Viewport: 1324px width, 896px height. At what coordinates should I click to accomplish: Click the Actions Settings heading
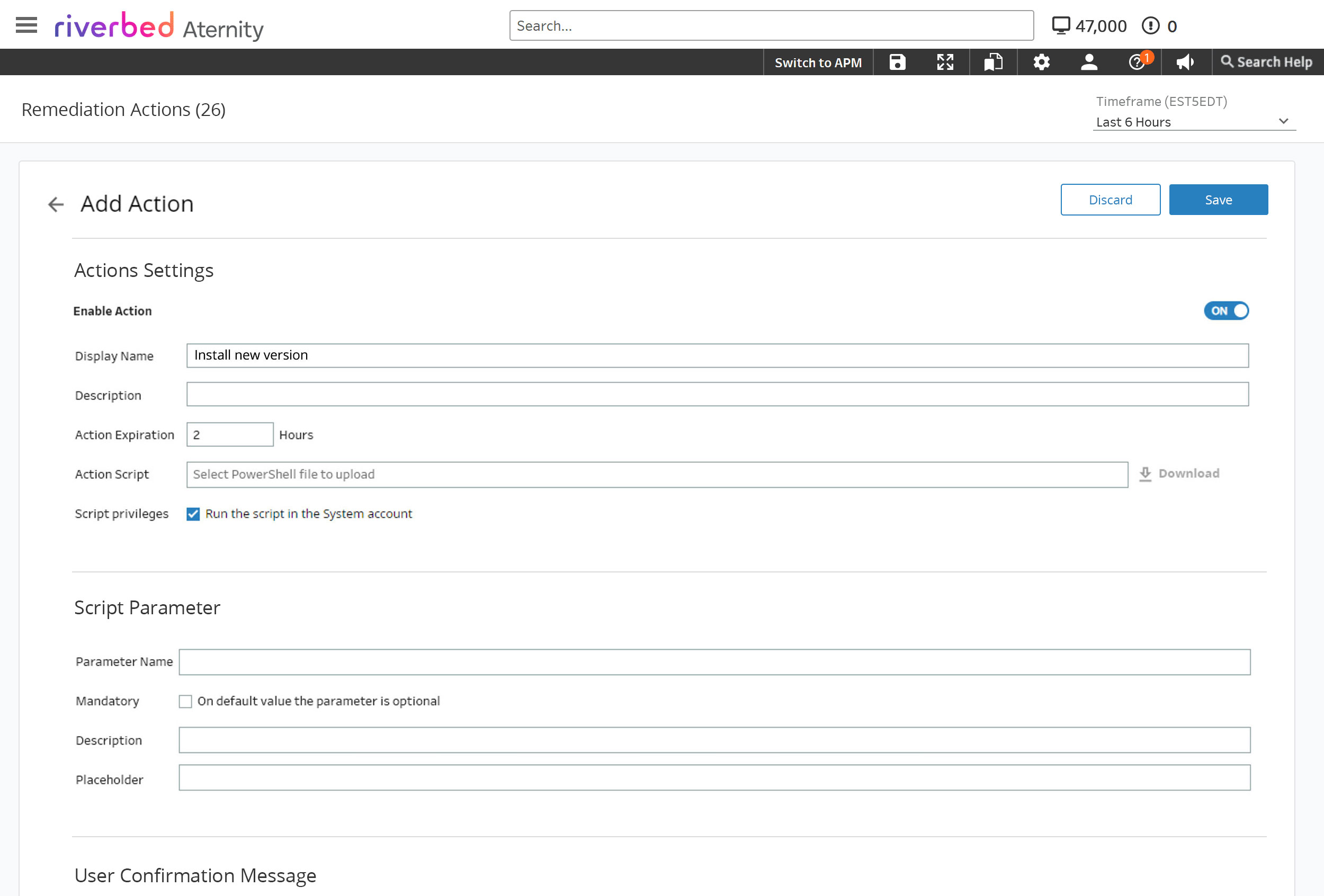pos(144,270)
